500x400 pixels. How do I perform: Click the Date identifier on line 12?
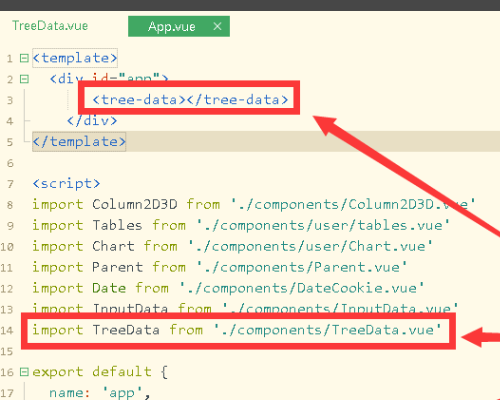coord(109,288)
